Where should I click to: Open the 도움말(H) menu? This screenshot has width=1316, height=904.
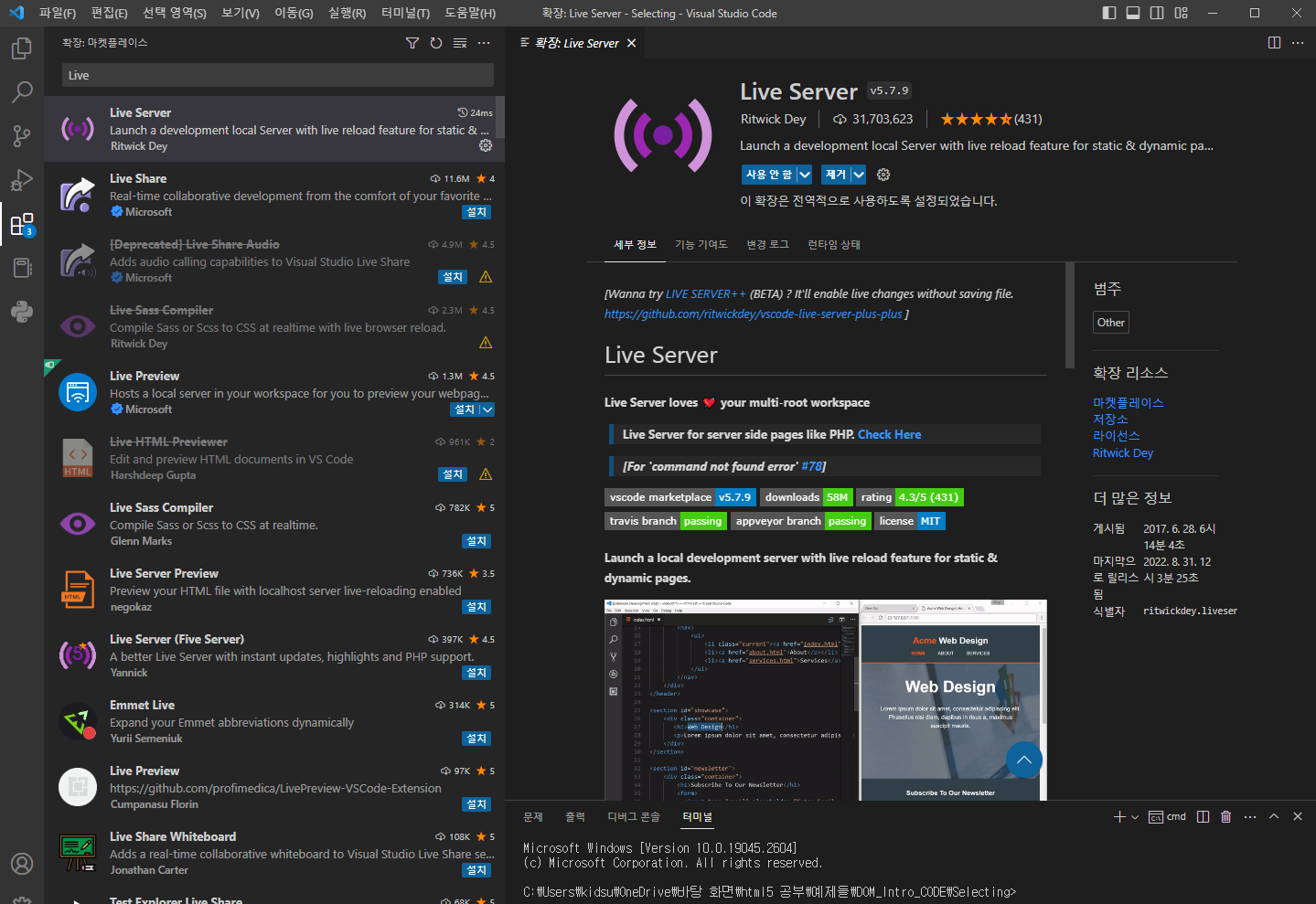(470, 13)
